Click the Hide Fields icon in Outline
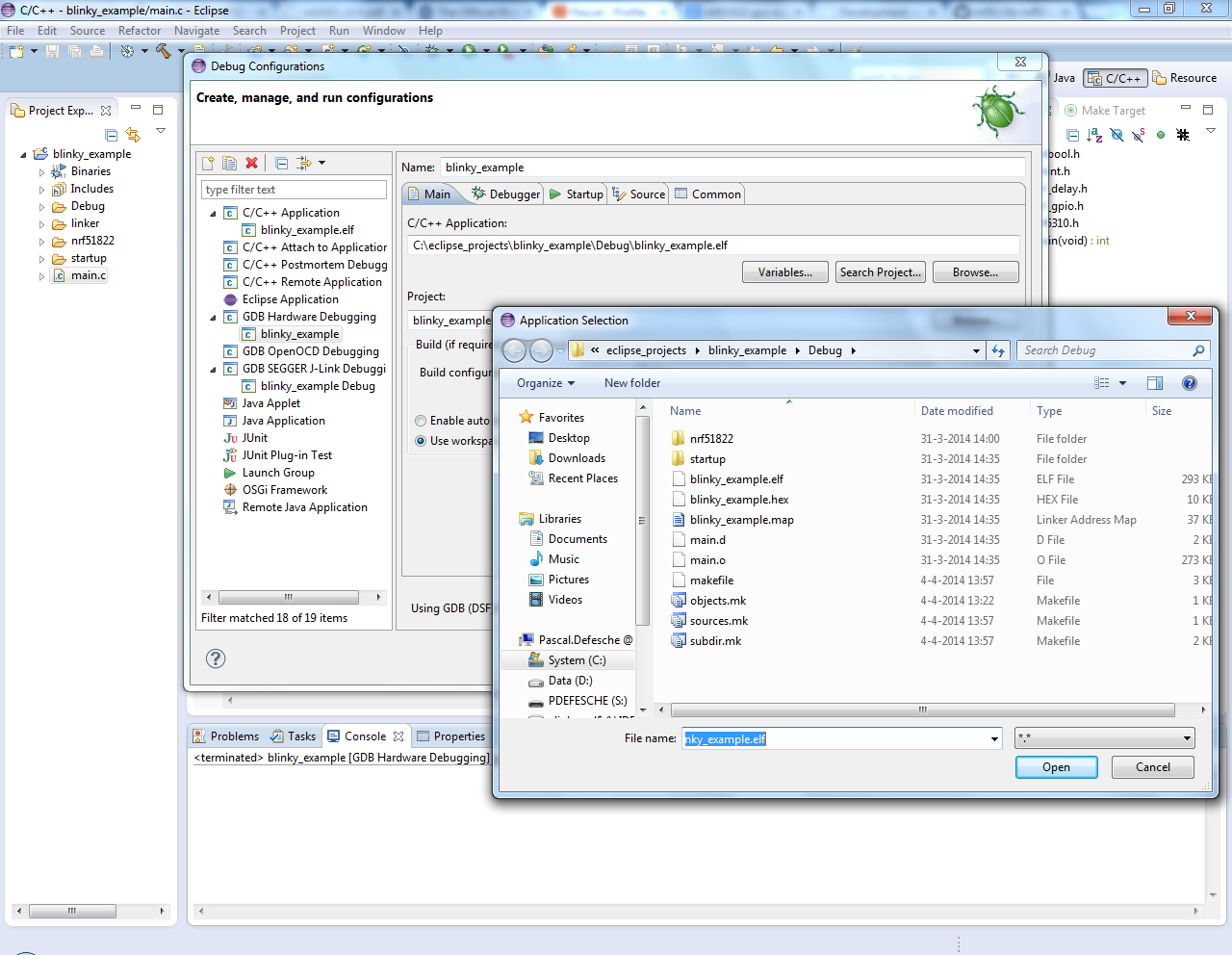Screen dimensions: 1232x955 [x=1116, y=136]
